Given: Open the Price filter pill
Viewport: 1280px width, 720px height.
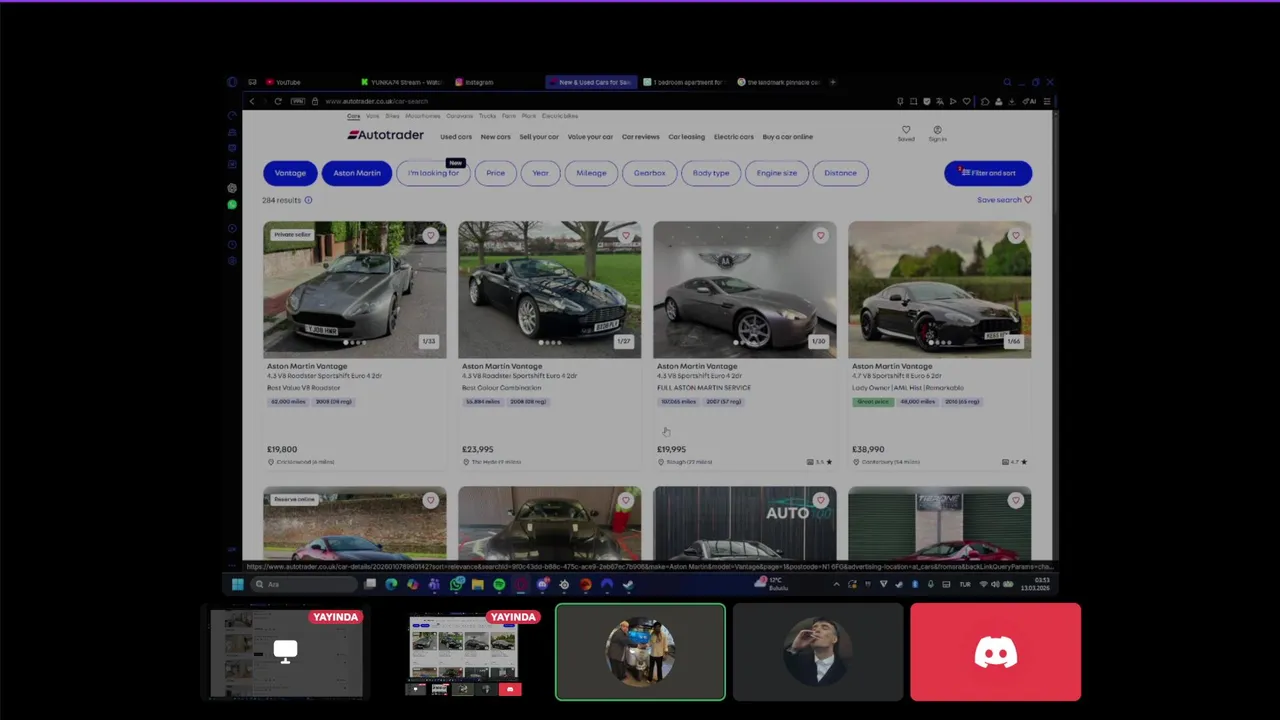Looking at the screenshot, I should (496, 173).
